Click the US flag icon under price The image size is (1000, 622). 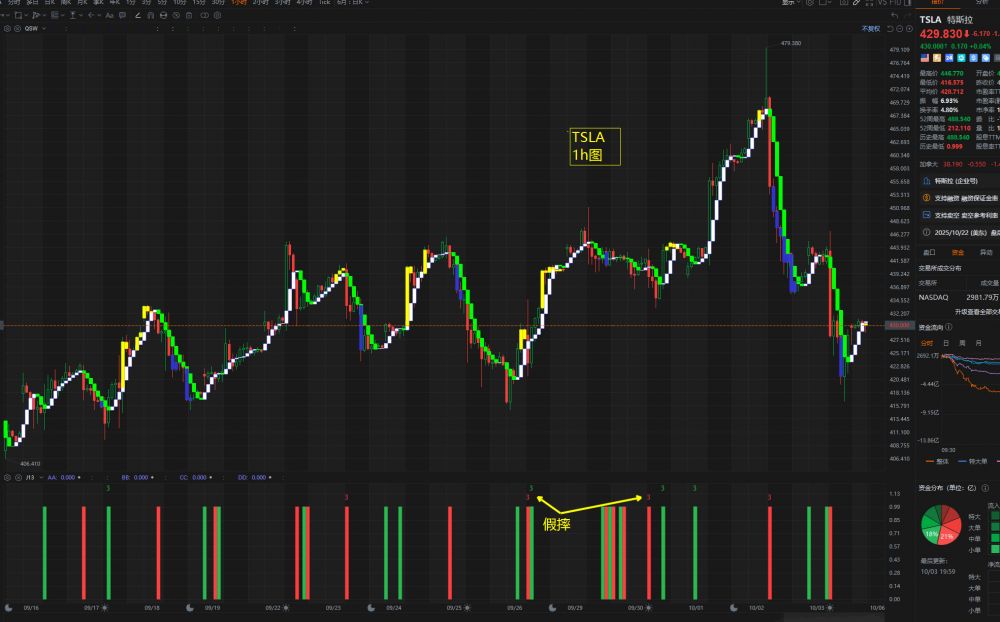tap(923, 58)
